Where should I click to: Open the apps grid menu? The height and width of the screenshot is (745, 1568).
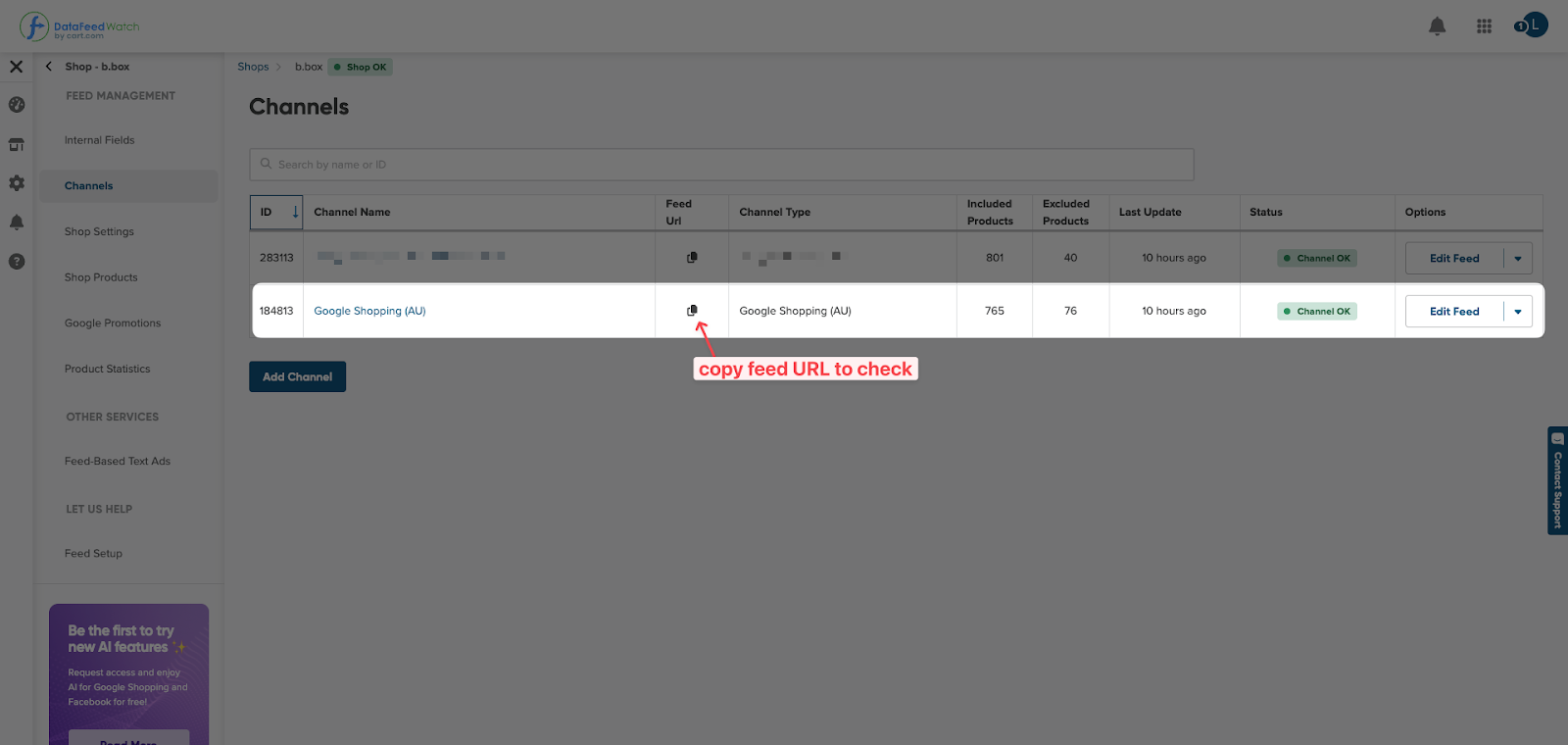pyautogui.click(x=1484, y=26)
